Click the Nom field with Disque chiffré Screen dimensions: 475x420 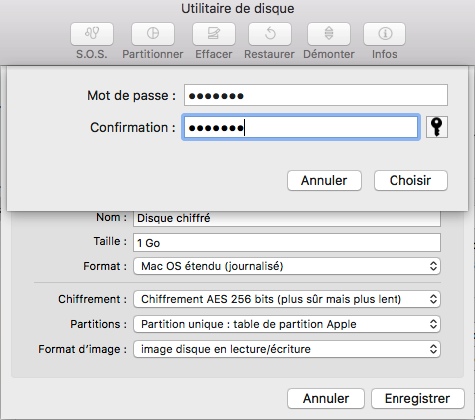(287, 218)
